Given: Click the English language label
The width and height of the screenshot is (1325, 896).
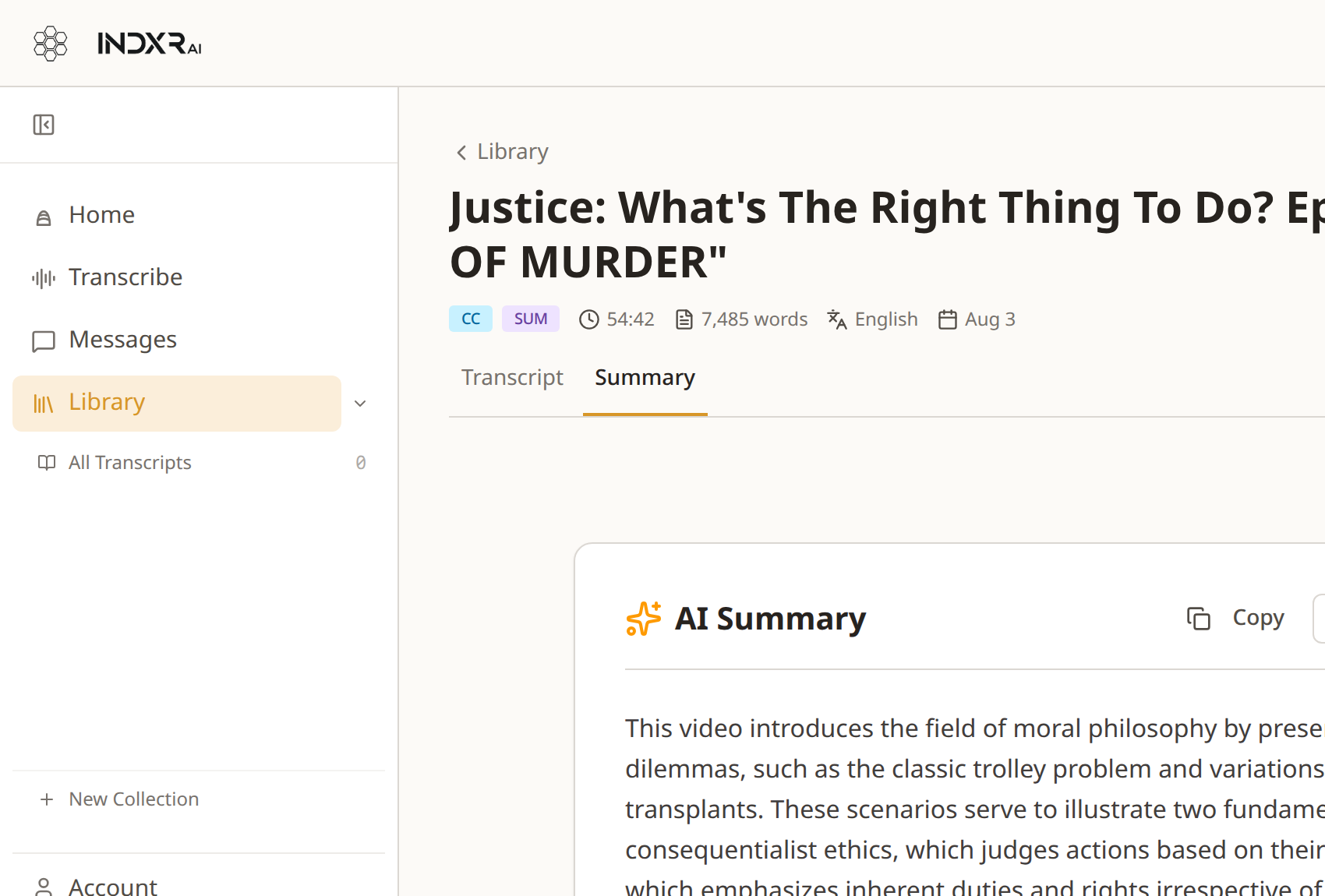Looking at the screenshot, I should (886, 319).
